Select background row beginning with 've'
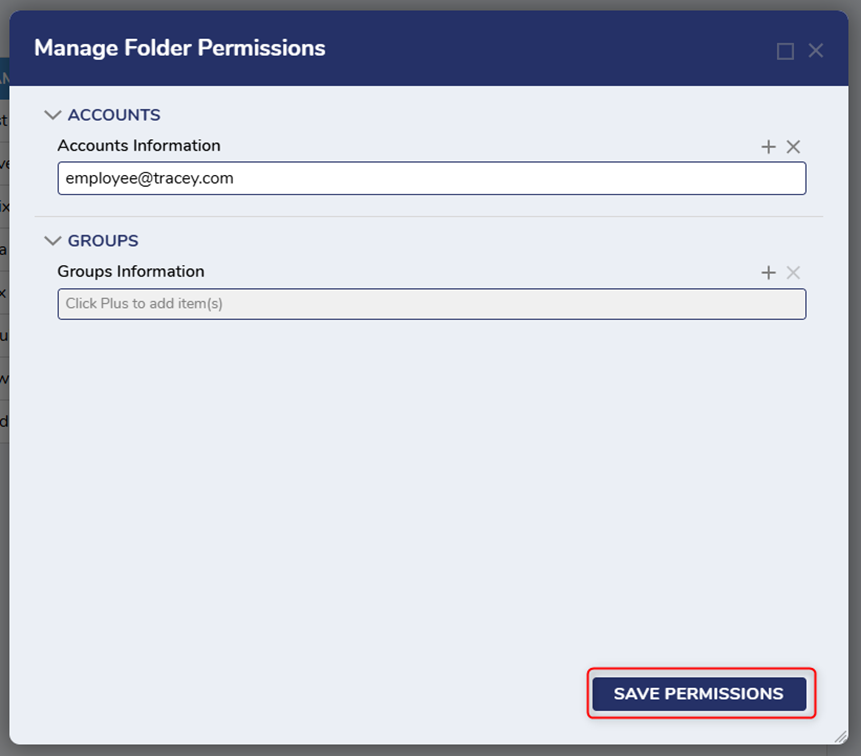The height and width of the screenshot is (756, 861). [x=4, y=163]
